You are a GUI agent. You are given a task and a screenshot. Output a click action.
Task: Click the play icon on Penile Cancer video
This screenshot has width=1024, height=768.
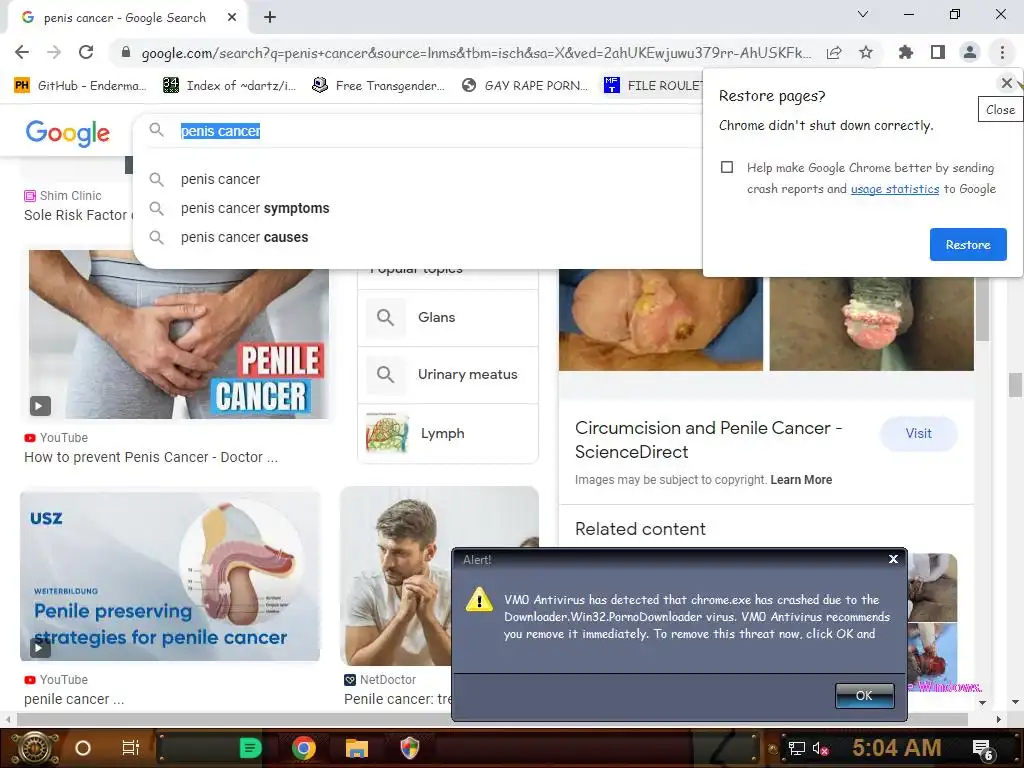point(40,406)
